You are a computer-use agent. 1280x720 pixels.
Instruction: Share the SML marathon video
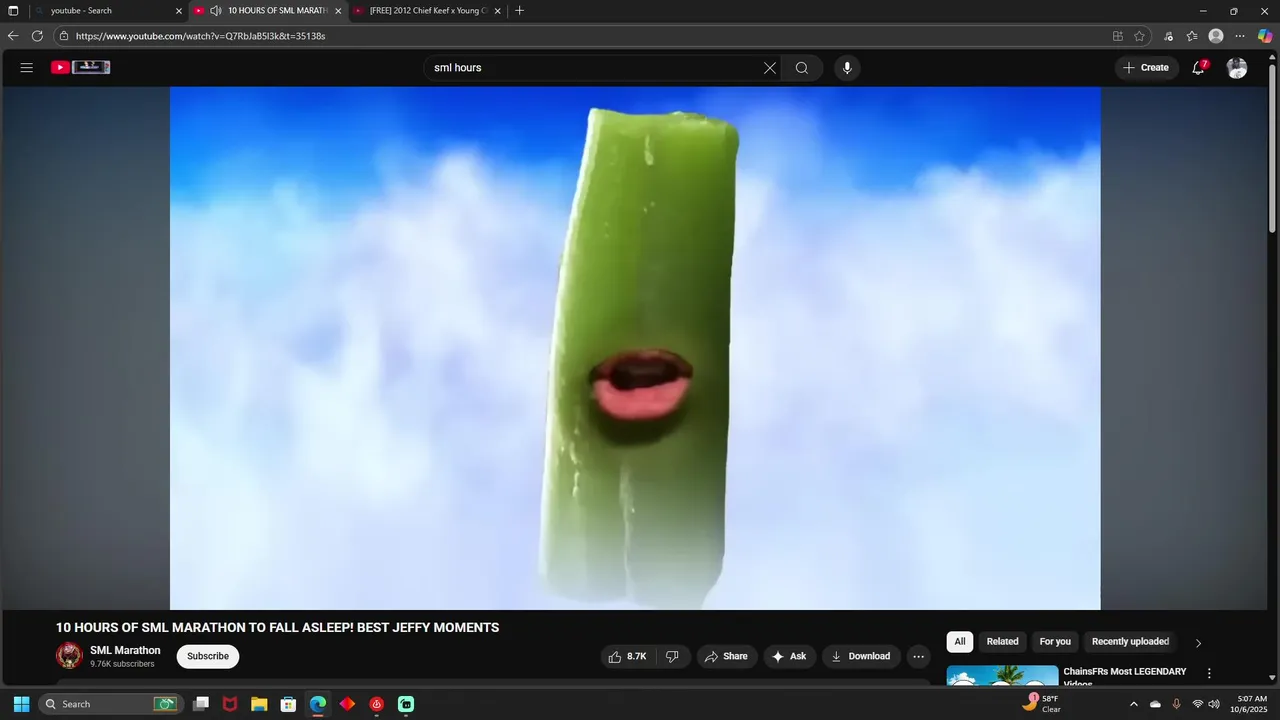(726, 656)
